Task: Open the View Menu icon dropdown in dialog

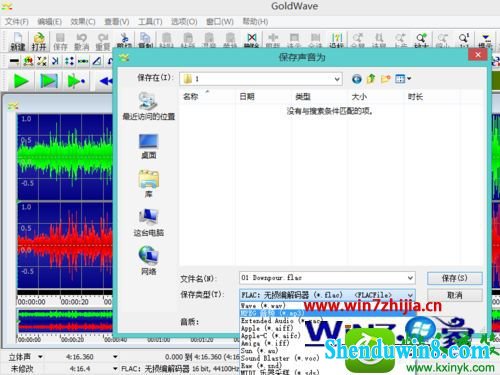Action: coord(403,79)
